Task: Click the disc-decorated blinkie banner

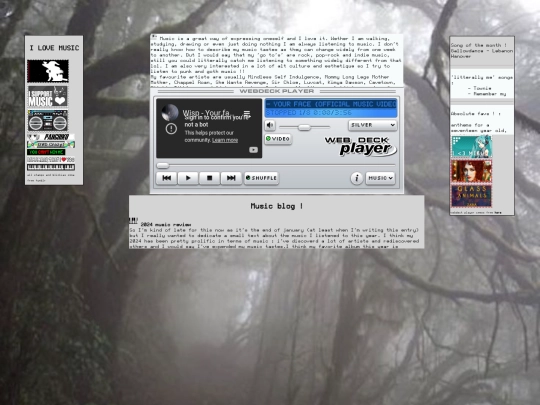Action: tap(51, 144)
